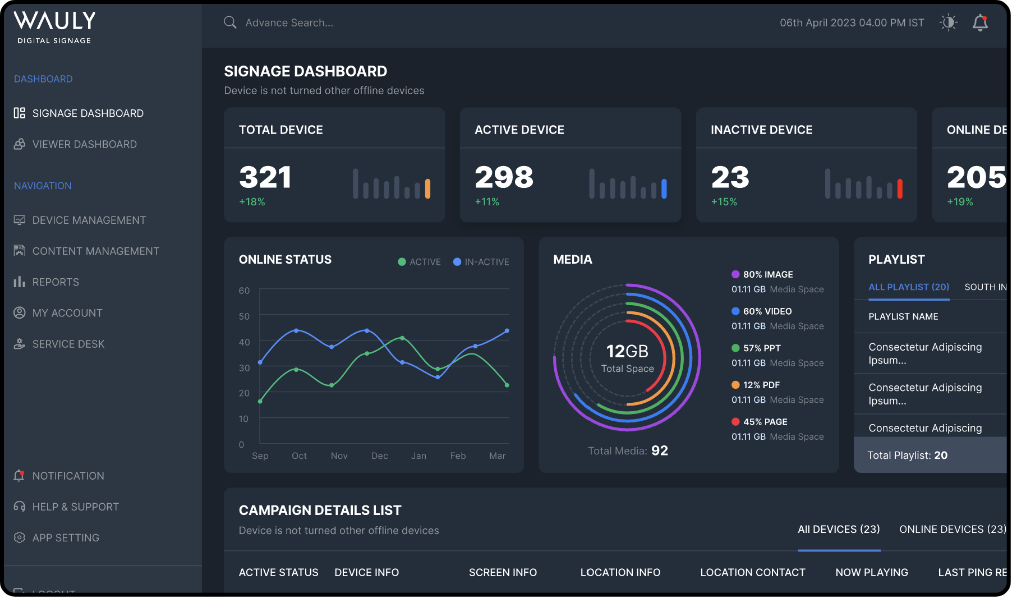Screen dimensions: 1011x597
Task: Click the Sep data point on green line
Action: [260, 401]
